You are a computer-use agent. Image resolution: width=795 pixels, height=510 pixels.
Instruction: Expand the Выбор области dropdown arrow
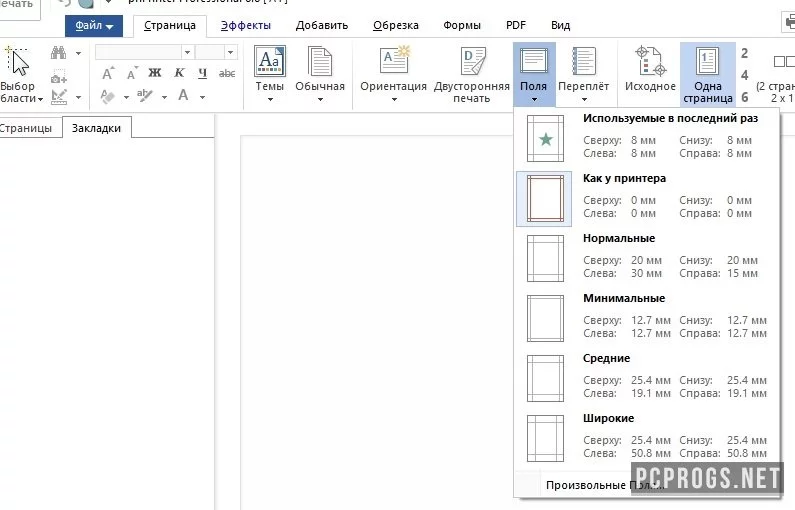point(40,99)
